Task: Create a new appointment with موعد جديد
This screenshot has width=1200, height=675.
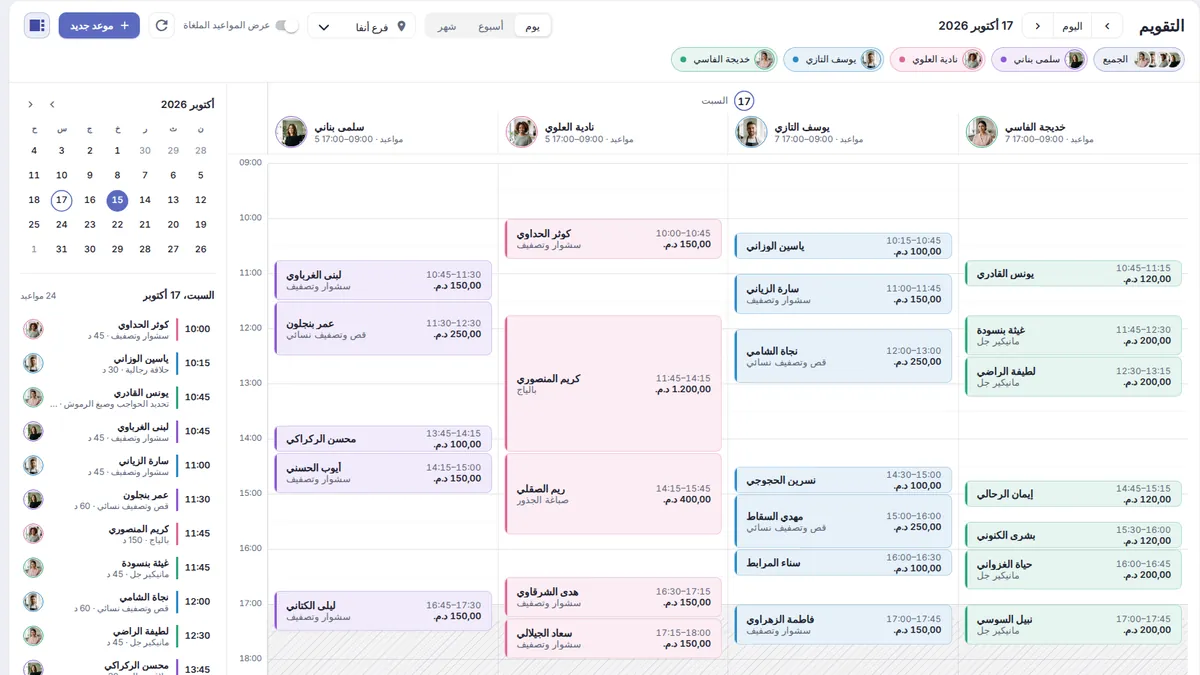Action: [x=99, y=25]
